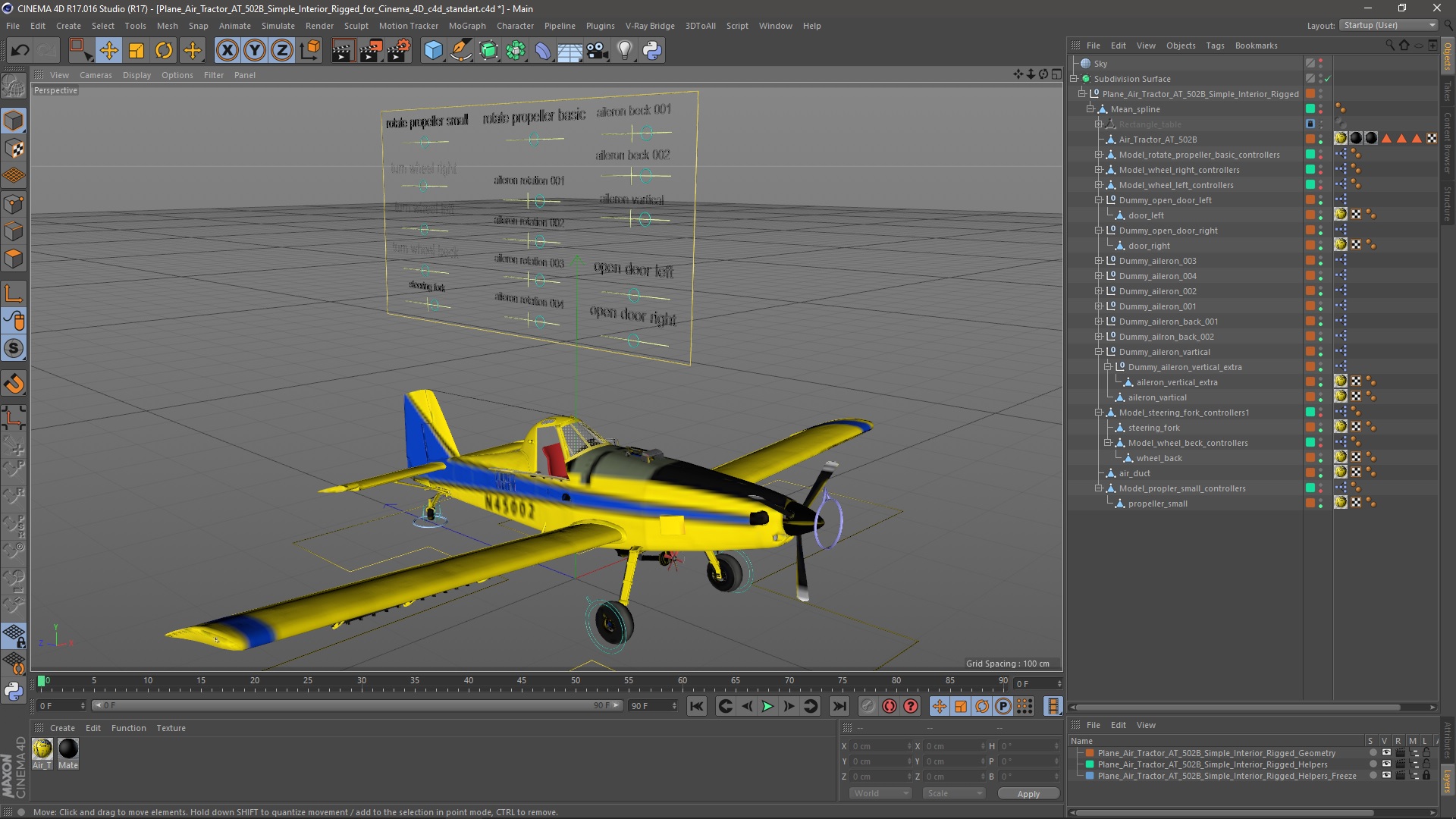The image size is (1456, 819).
Task: Click the Array modeling object icon
Action: point(516,51)
